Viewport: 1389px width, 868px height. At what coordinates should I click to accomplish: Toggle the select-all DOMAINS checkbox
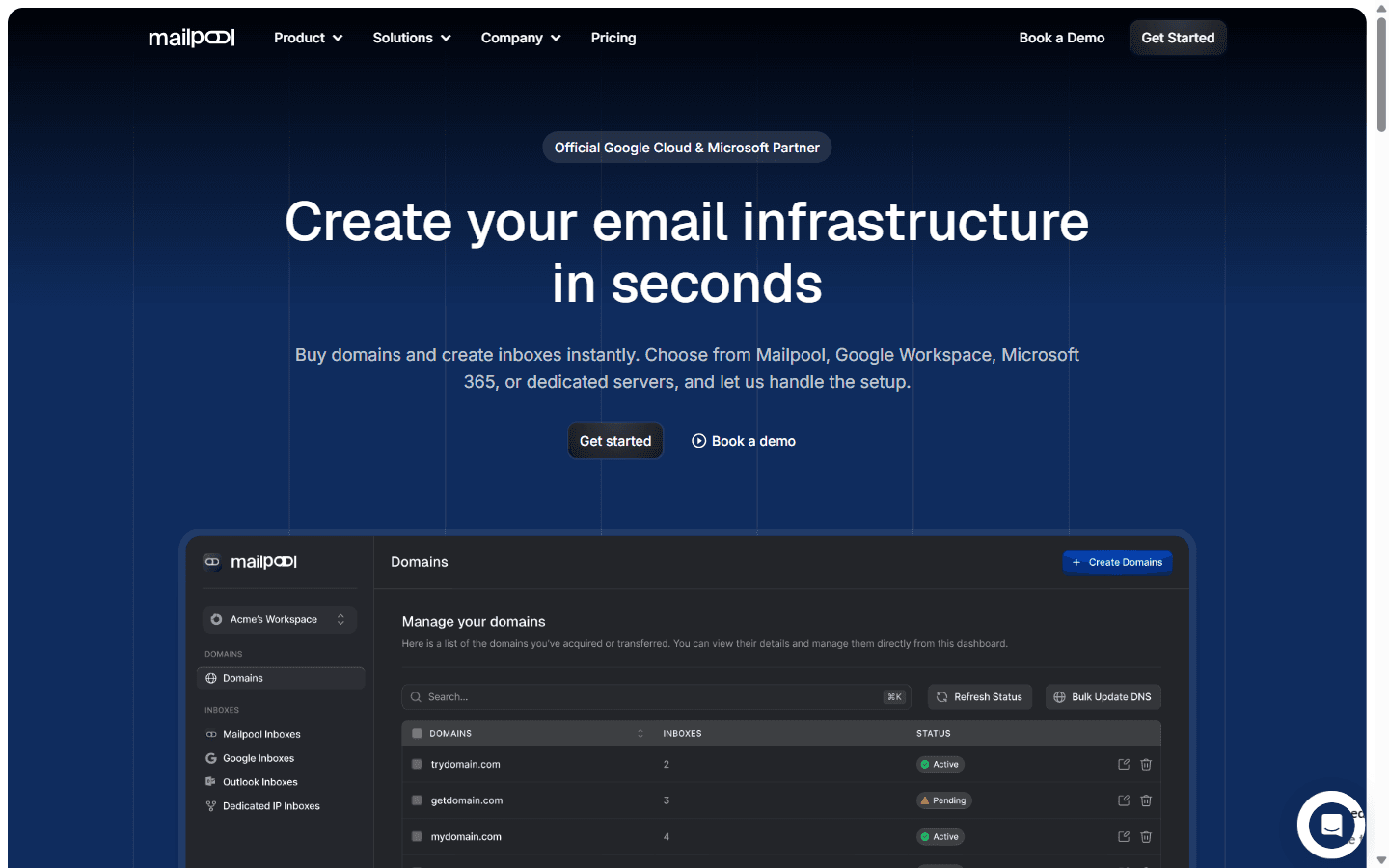(417, 733)
